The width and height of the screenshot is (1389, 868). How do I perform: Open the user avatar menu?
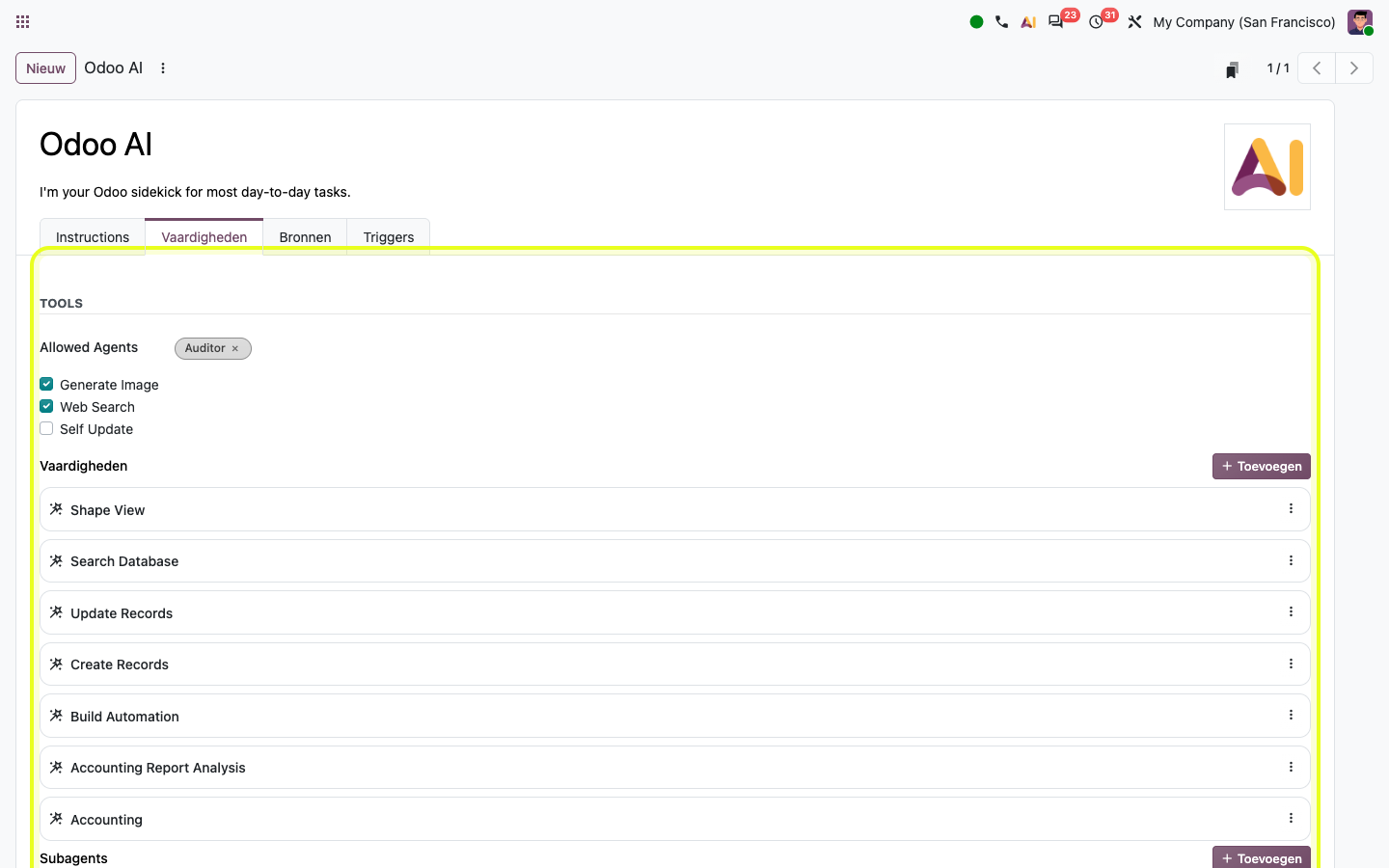click(1360, 21)
